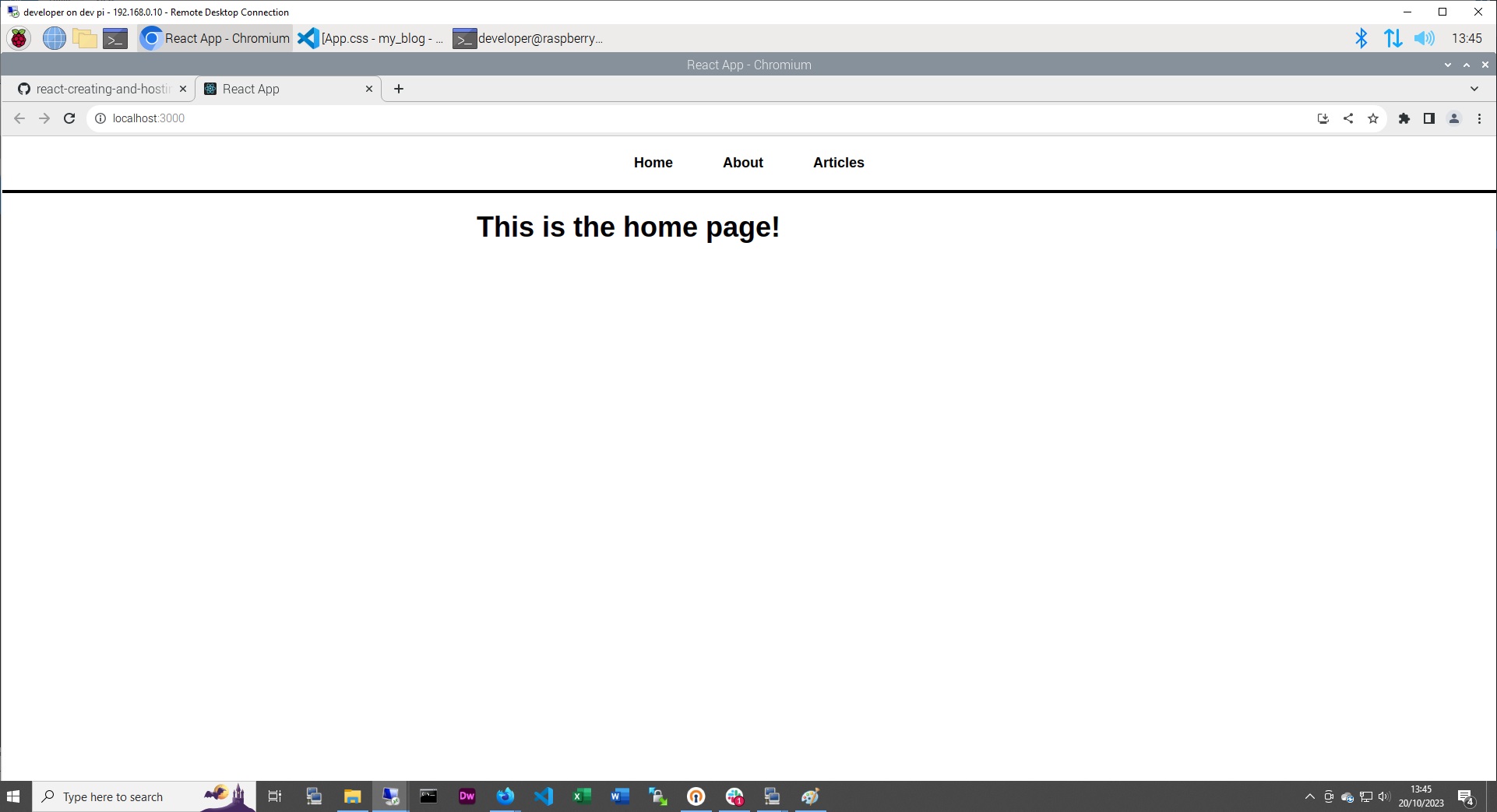Open the Windows Start menu
The height and width of the screenshot is (812, 1497).
click(x=13, y=796)
